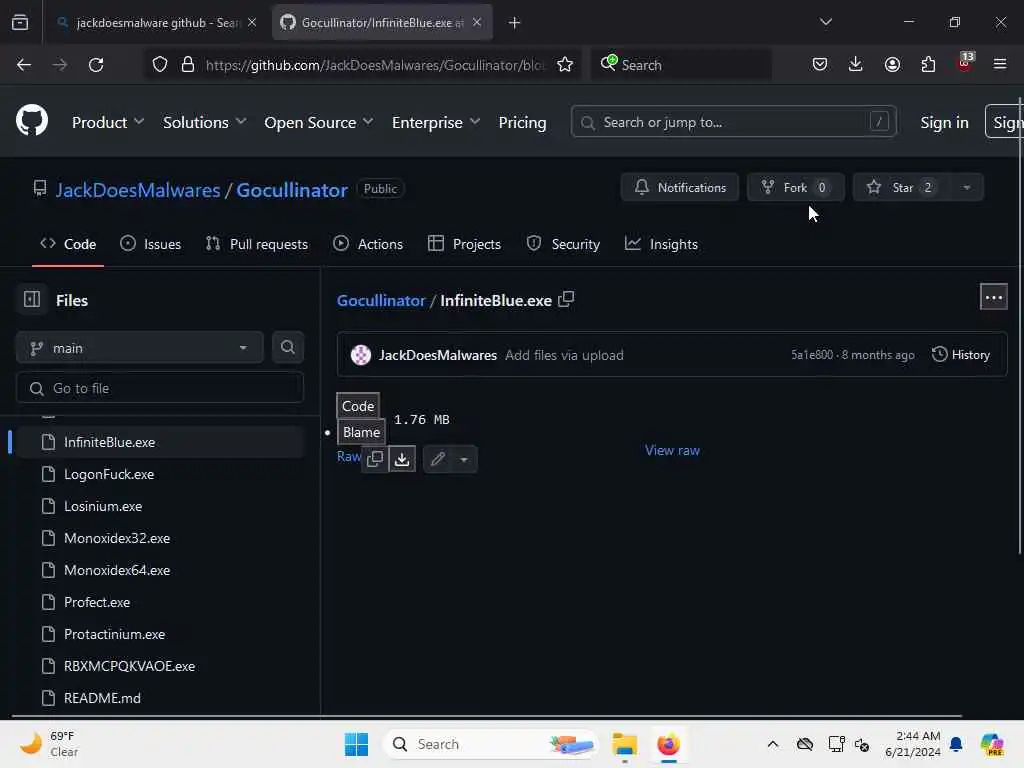
Task: Open the star lists dropdown arrow
Action: point(967,187)
